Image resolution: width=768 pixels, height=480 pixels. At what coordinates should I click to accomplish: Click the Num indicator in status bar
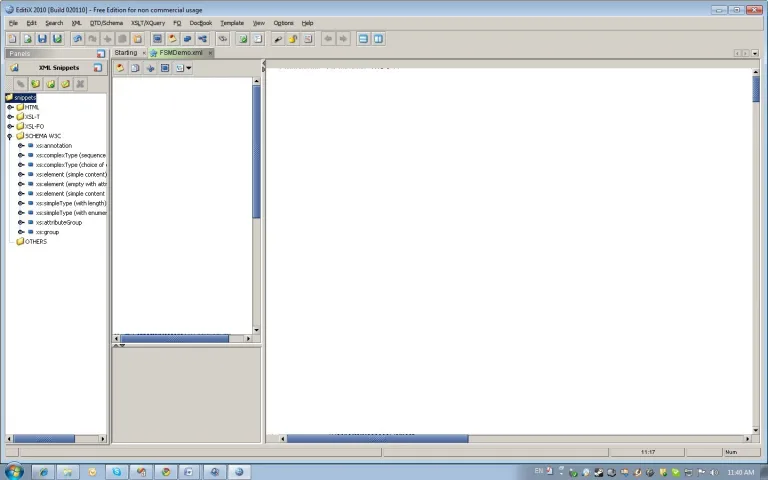731,452
